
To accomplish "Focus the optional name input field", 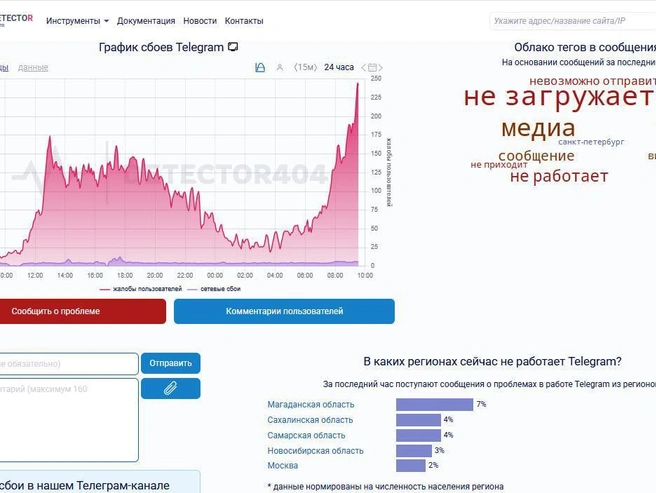I will click(69, 364).
